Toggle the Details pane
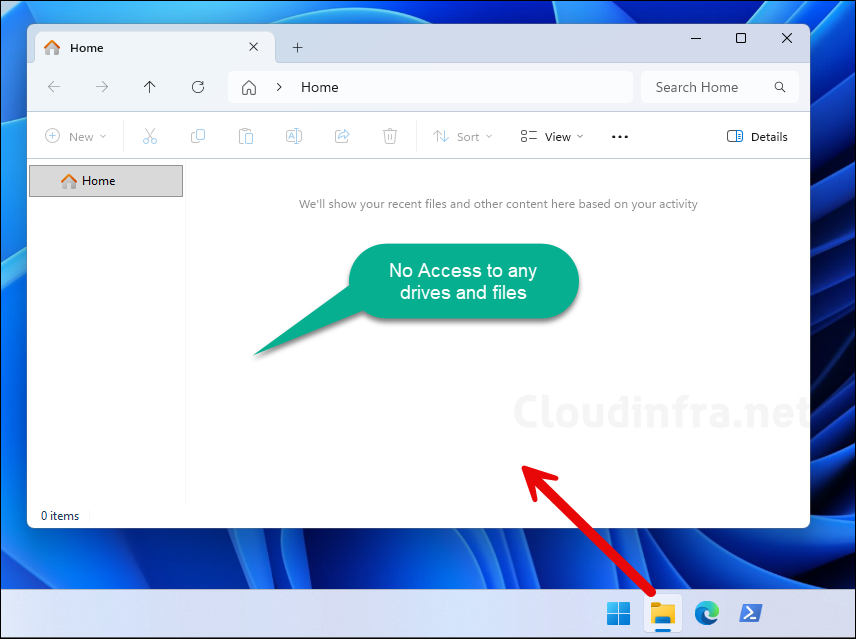The image size is (856, 639). (757, 136)
